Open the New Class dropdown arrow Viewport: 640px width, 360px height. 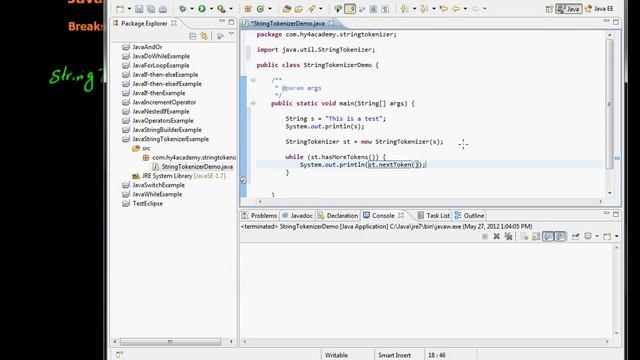pyautogui.click(x=269, y=9)
